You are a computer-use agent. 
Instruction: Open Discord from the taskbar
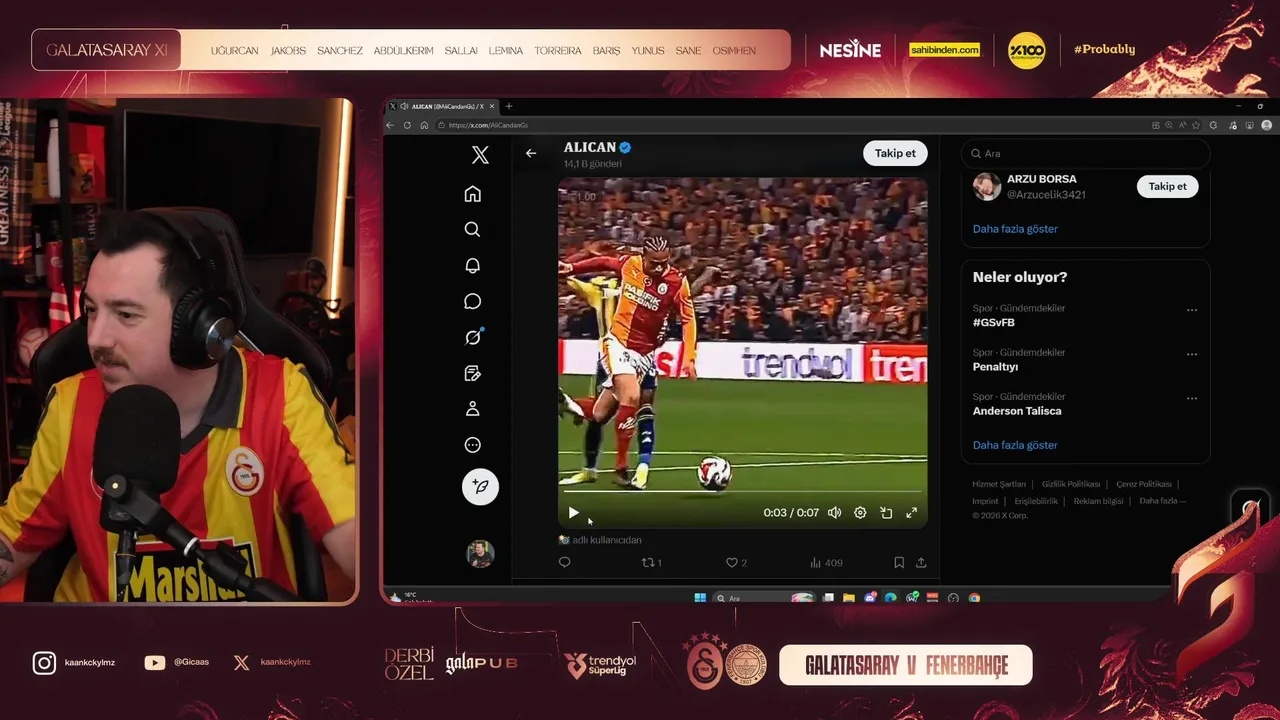click(870, 598)
